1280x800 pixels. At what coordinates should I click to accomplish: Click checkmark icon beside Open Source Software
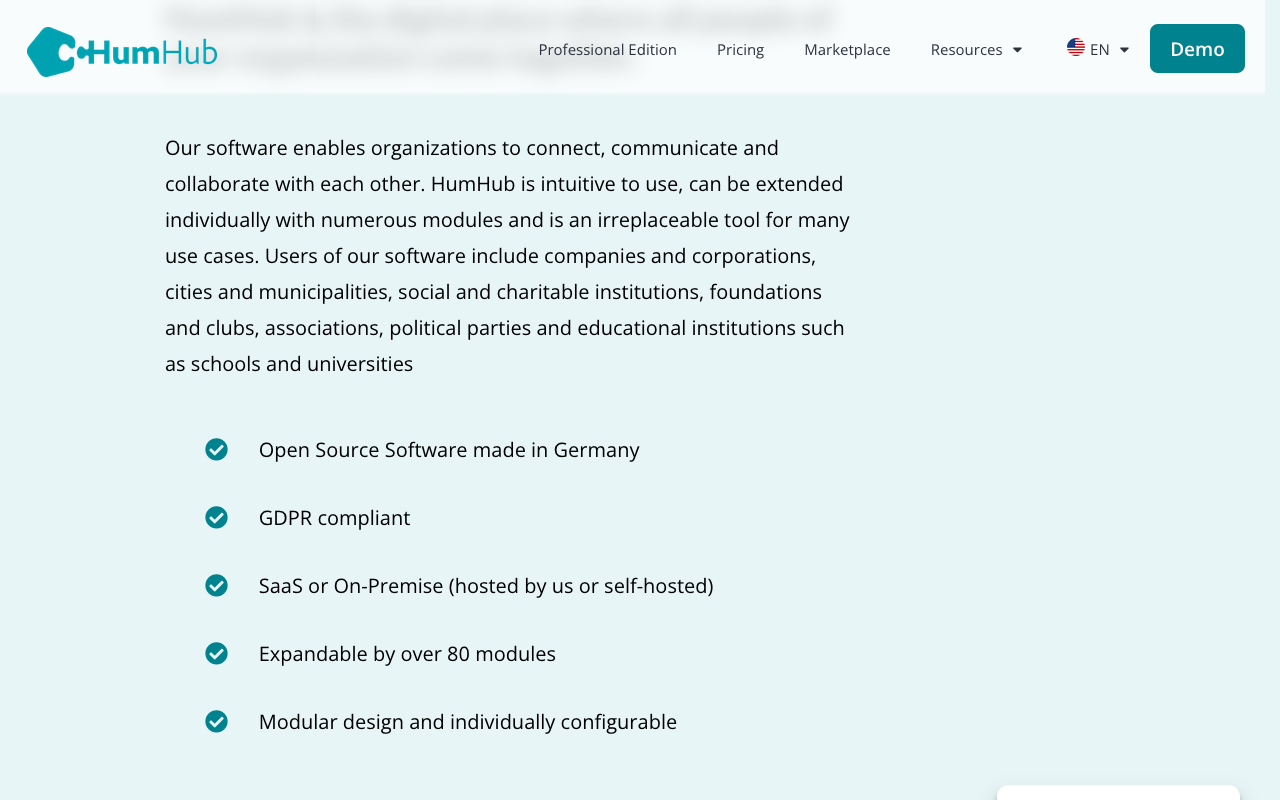point(216,450)
